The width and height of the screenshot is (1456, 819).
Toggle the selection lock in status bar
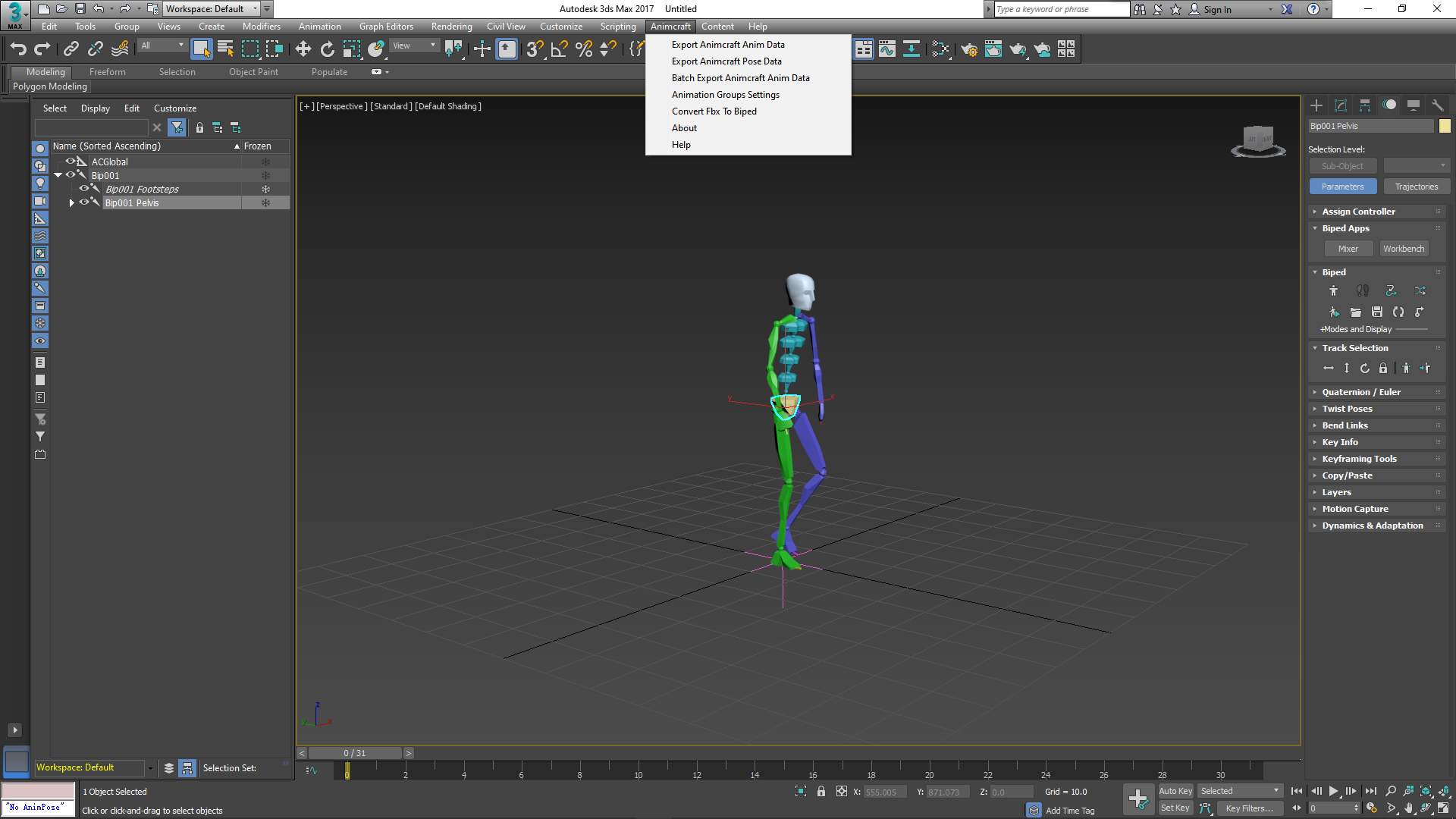(x=821, y=792)
